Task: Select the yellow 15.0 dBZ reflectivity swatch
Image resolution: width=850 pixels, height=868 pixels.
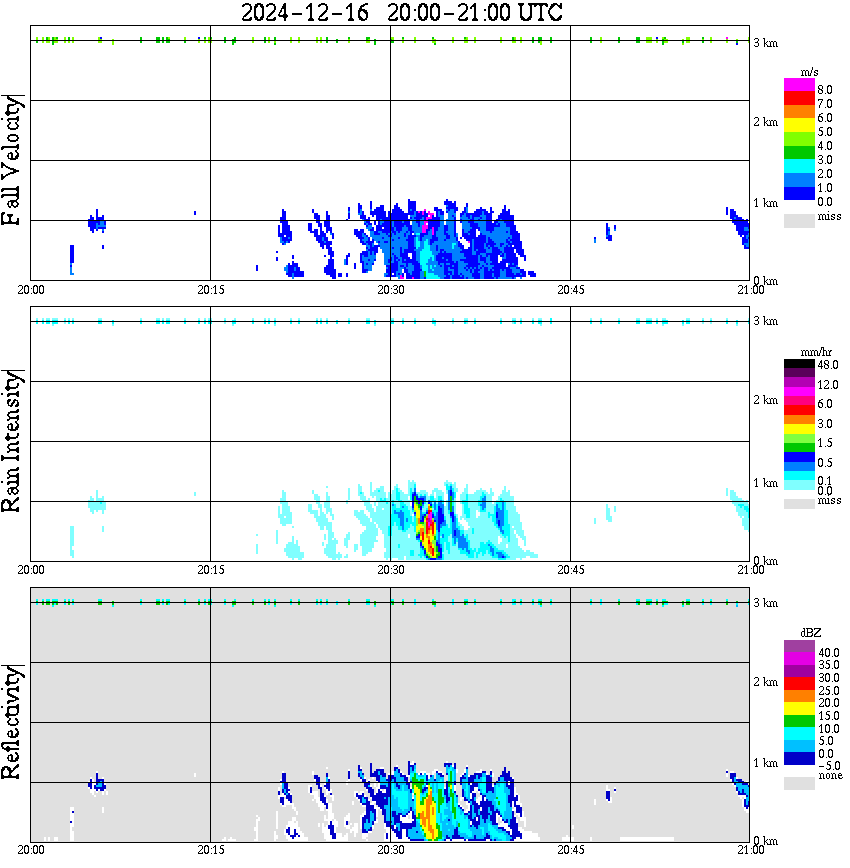Action: (799, 709)
